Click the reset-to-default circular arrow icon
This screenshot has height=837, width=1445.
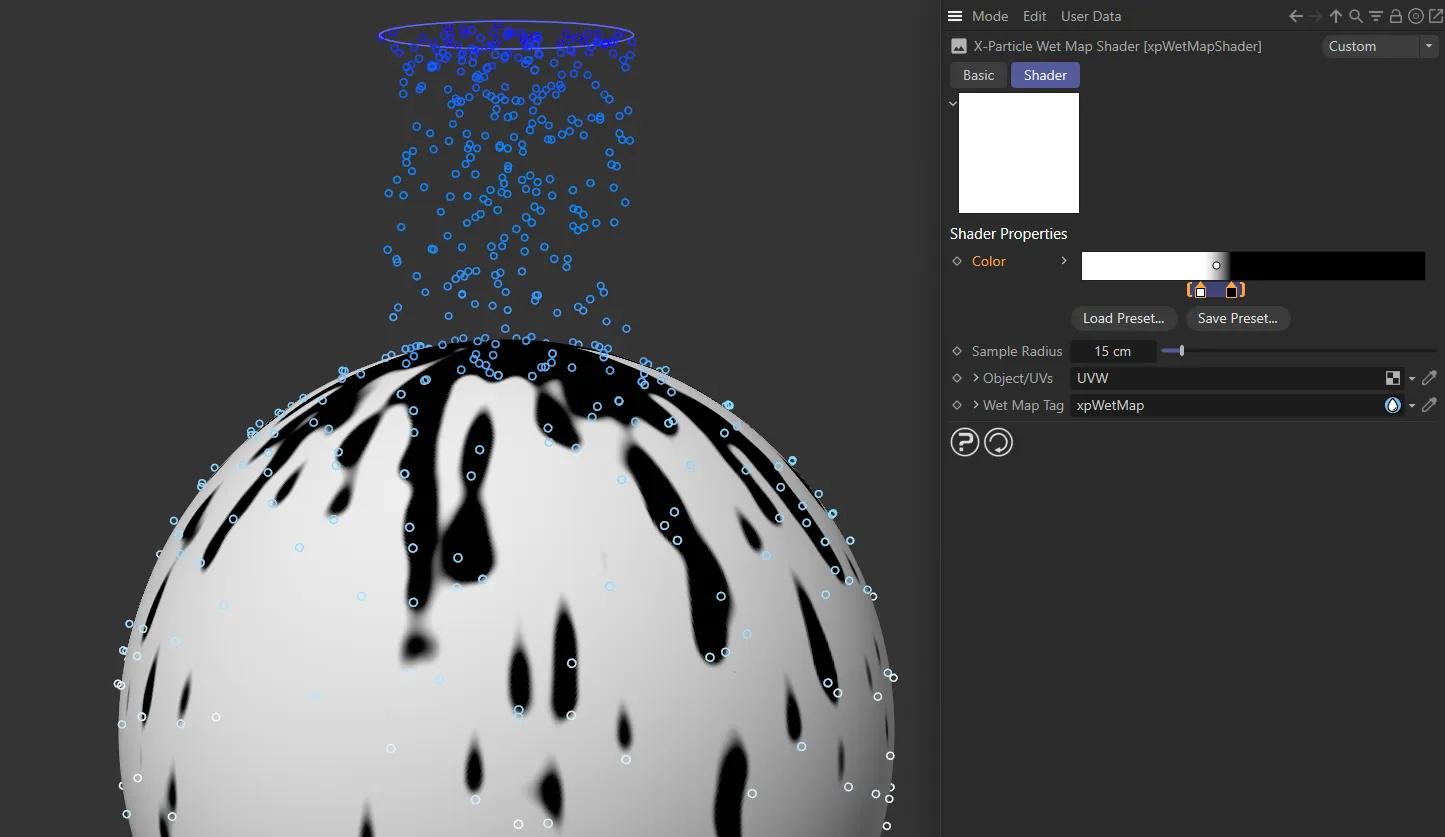point(998,441)
